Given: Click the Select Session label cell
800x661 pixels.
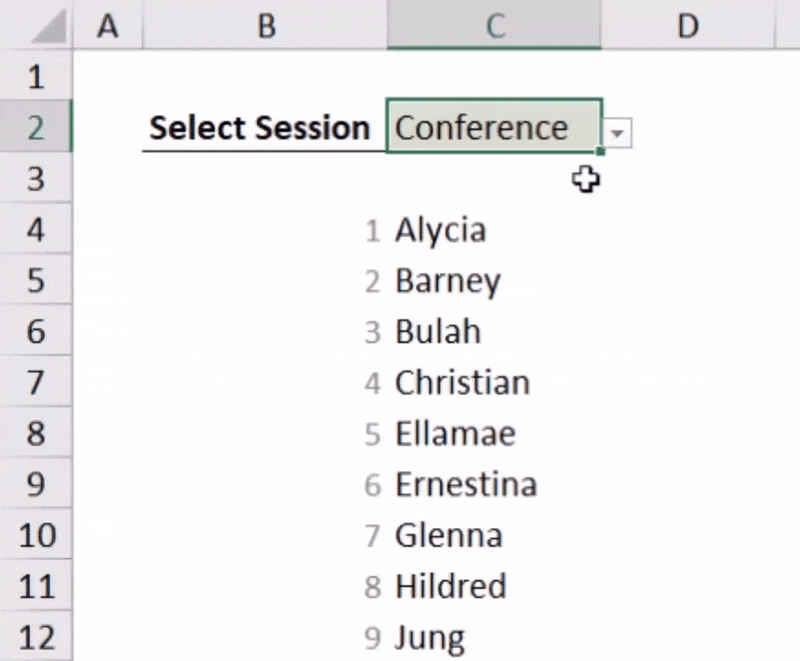Looking at the screenshot, I should coord(260,128).
